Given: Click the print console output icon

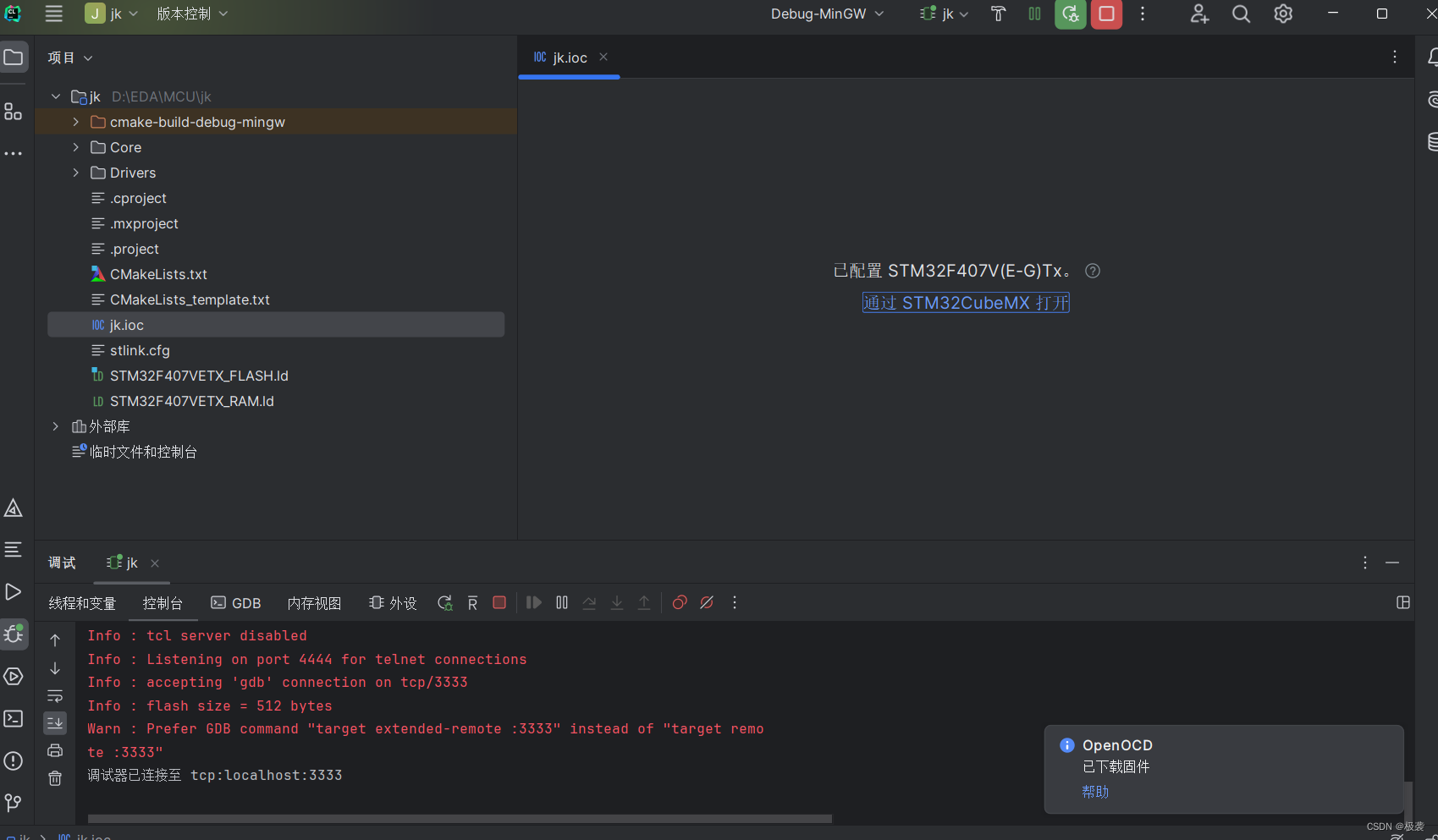Looking at the screenshot, I should point(55,750).
